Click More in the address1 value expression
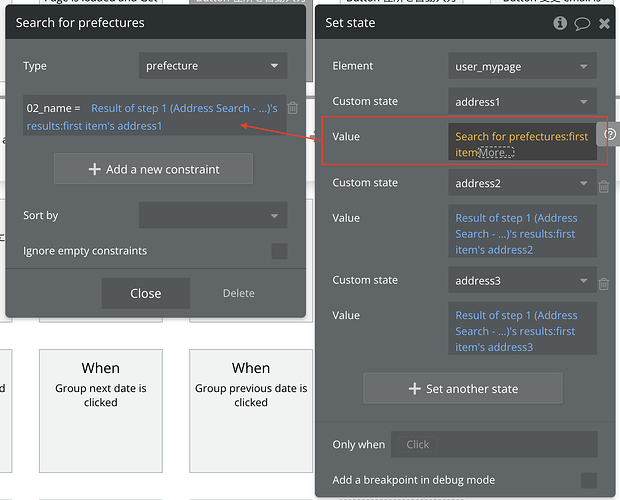Image resolution: width=620 pixels, height=500 pixels. [x=496, y=152]
